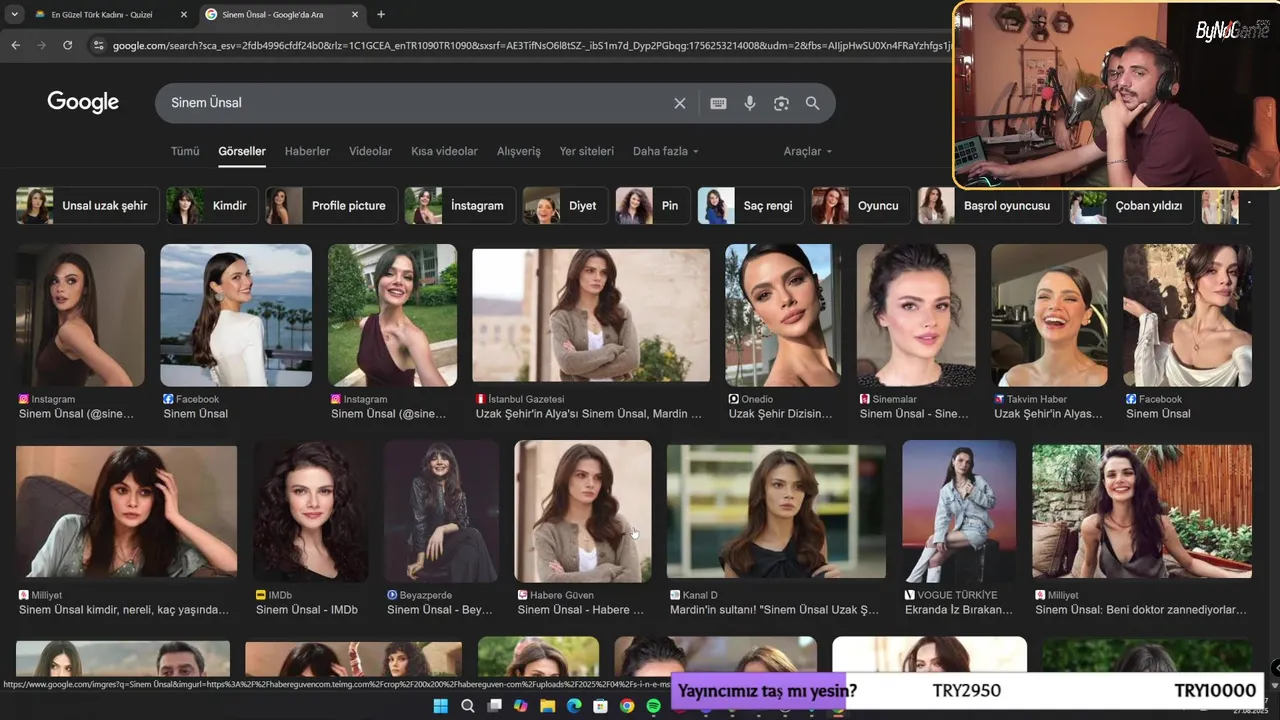Viewport: 1280px width, 720px height.
Task: Select the Videolar search tab
Action: (x=370, y=151)
